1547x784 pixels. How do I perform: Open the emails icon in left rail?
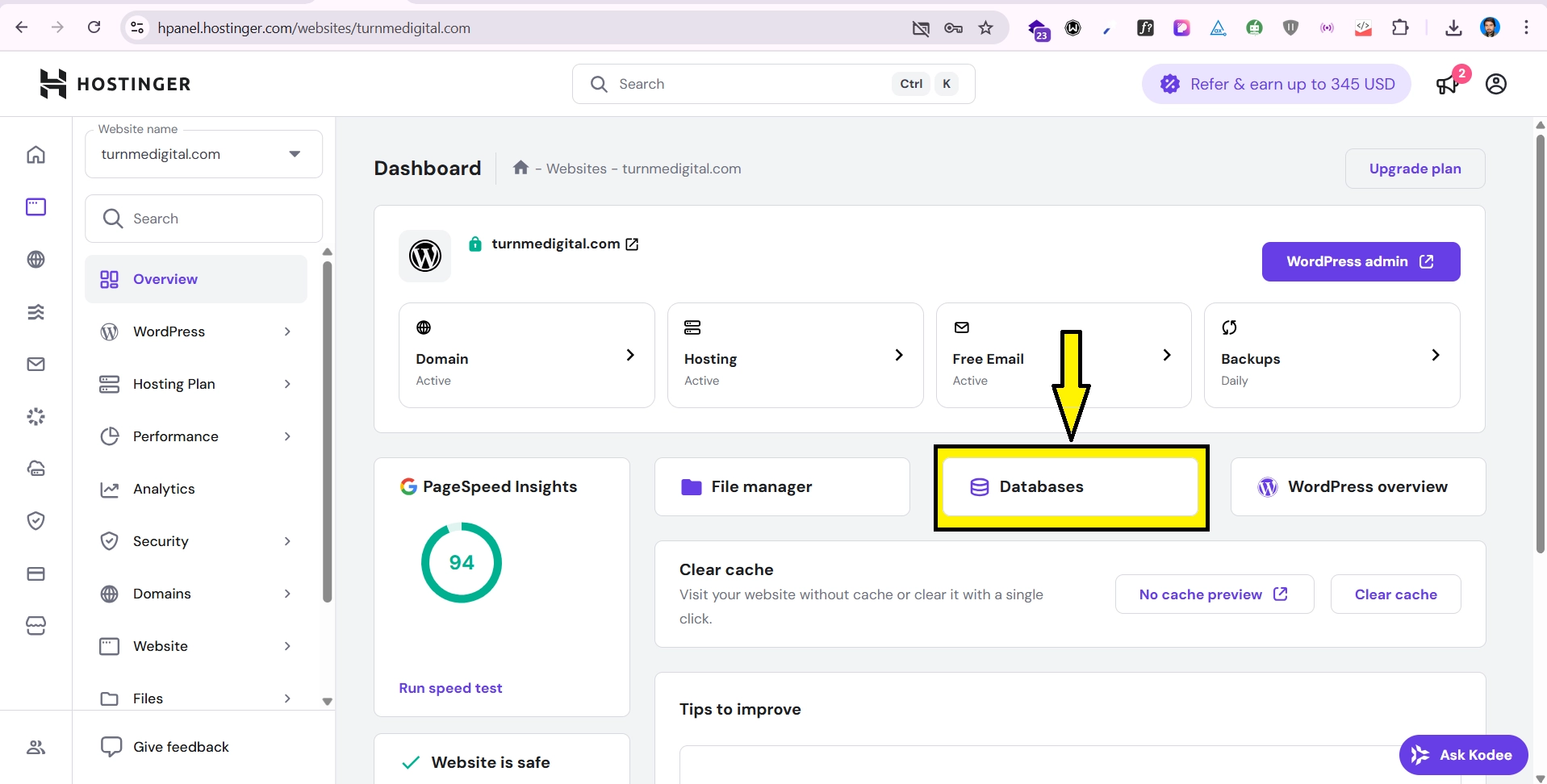coord(36,365)
